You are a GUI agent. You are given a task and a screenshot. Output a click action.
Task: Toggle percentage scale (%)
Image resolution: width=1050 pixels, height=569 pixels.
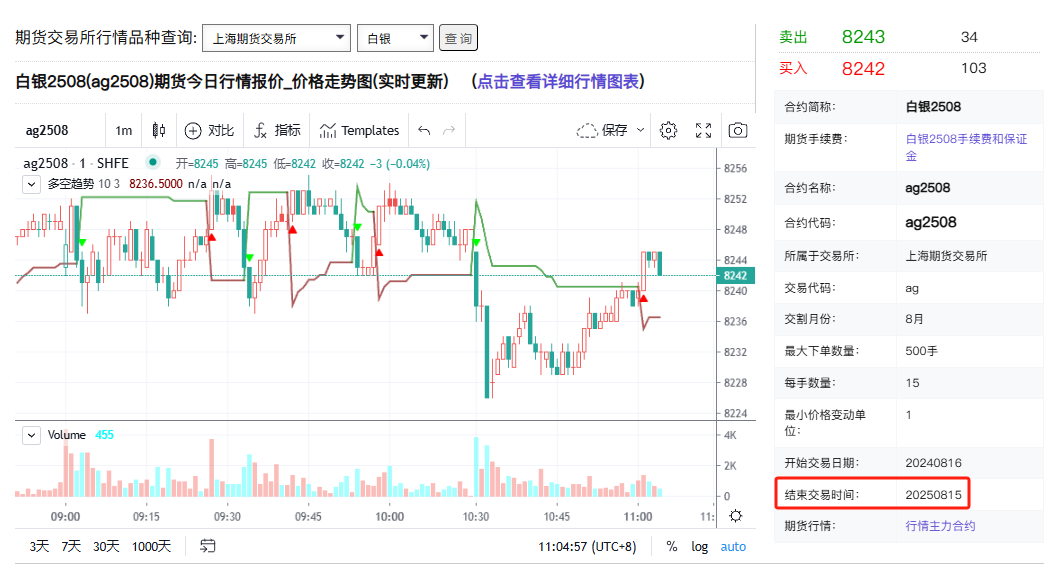672,547
